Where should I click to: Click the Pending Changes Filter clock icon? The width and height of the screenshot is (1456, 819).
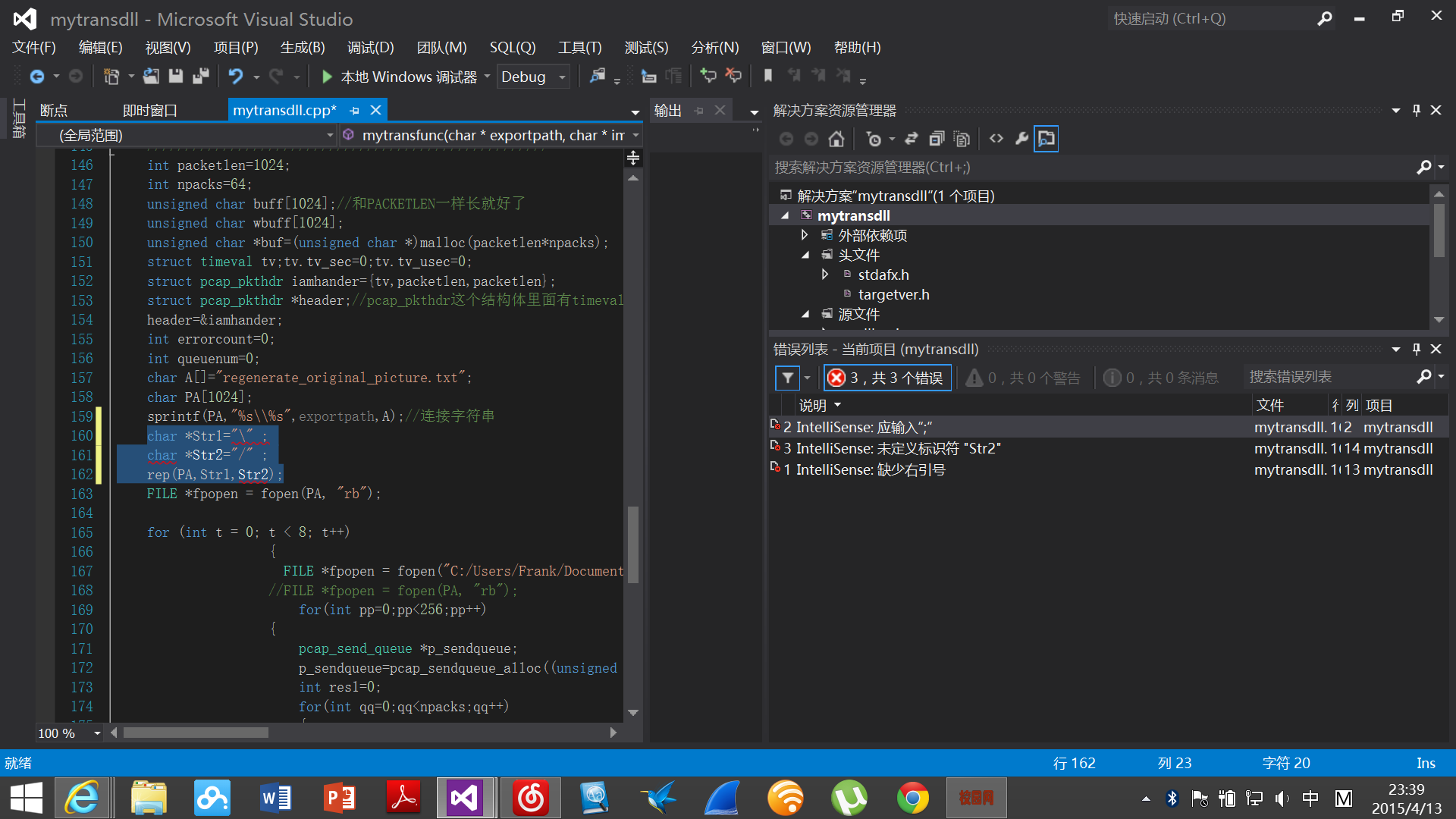pos(874,139)
